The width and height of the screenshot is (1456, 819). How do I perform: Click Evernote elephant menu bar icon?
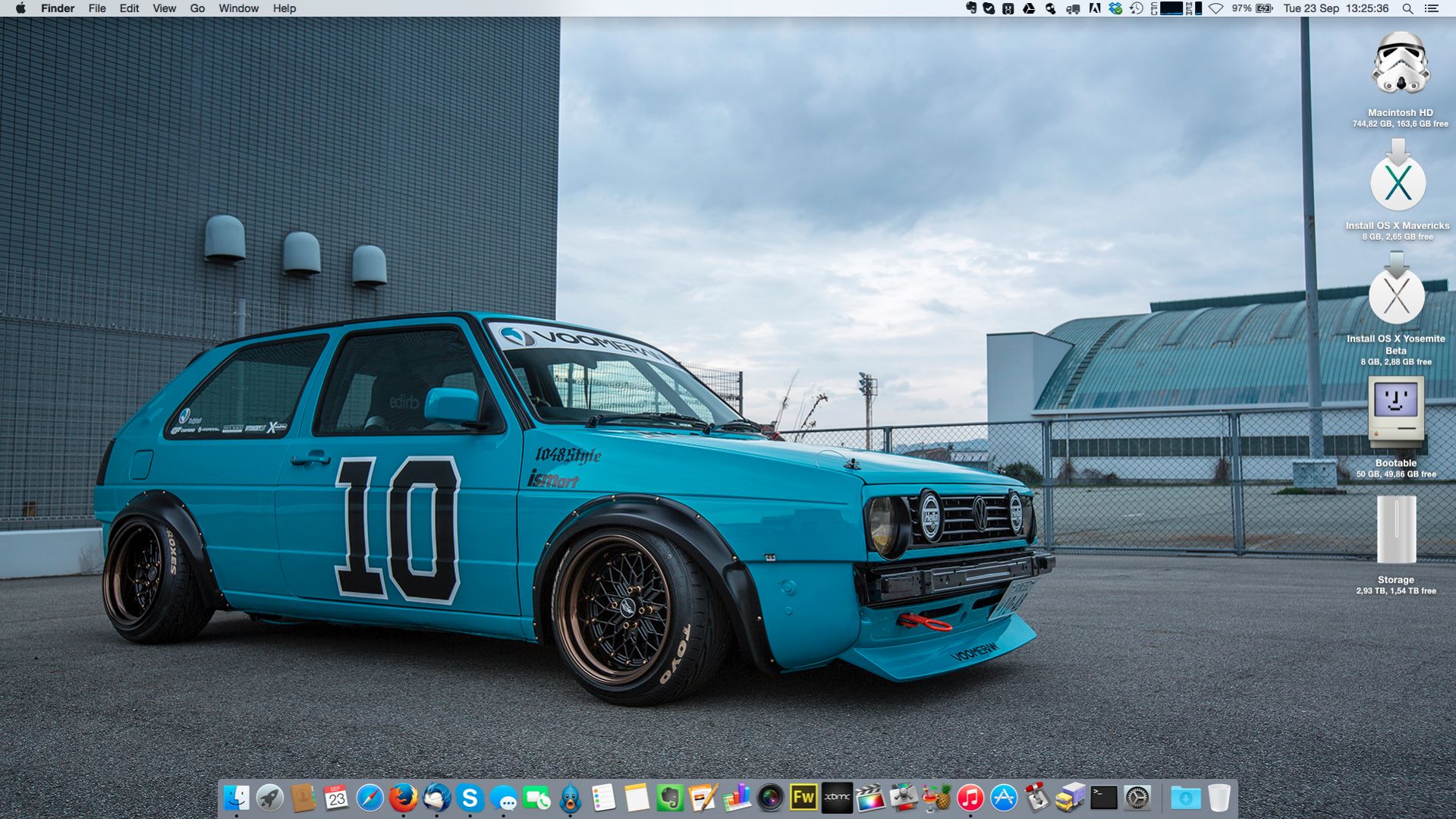click(x=970, y=8)
